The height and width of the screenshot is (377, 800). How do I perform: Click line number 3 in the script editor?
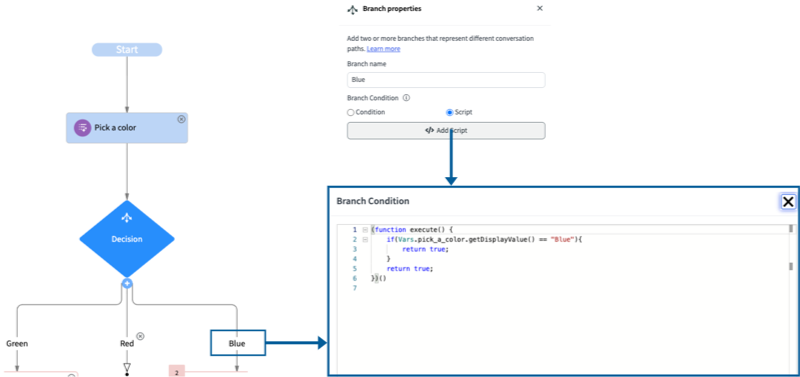tap(355, 249)
